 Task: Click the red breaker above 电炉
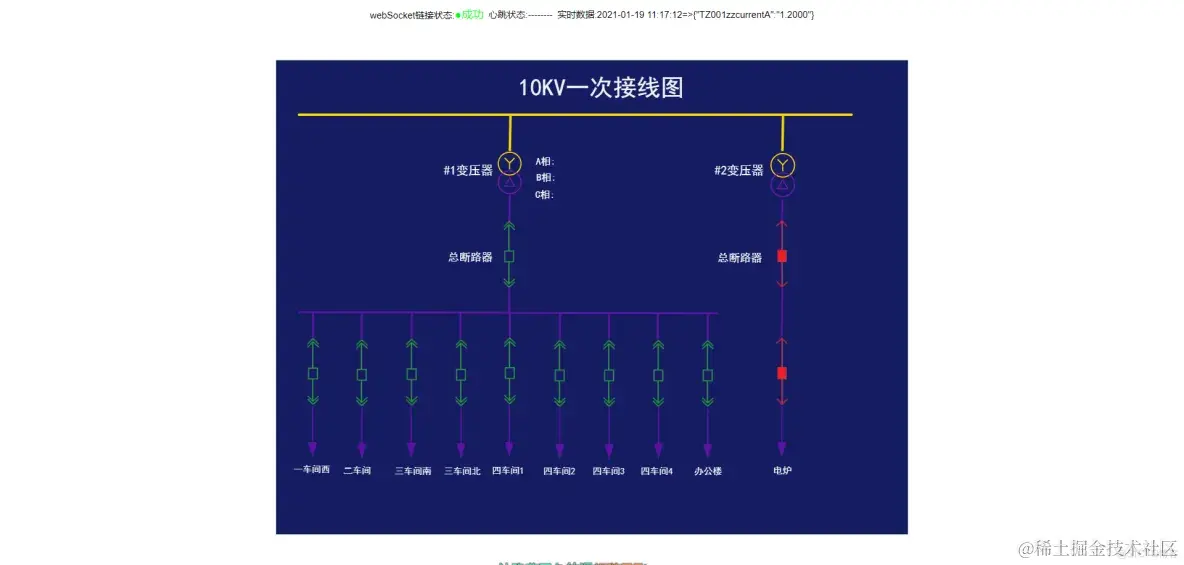tap(782, 373)
